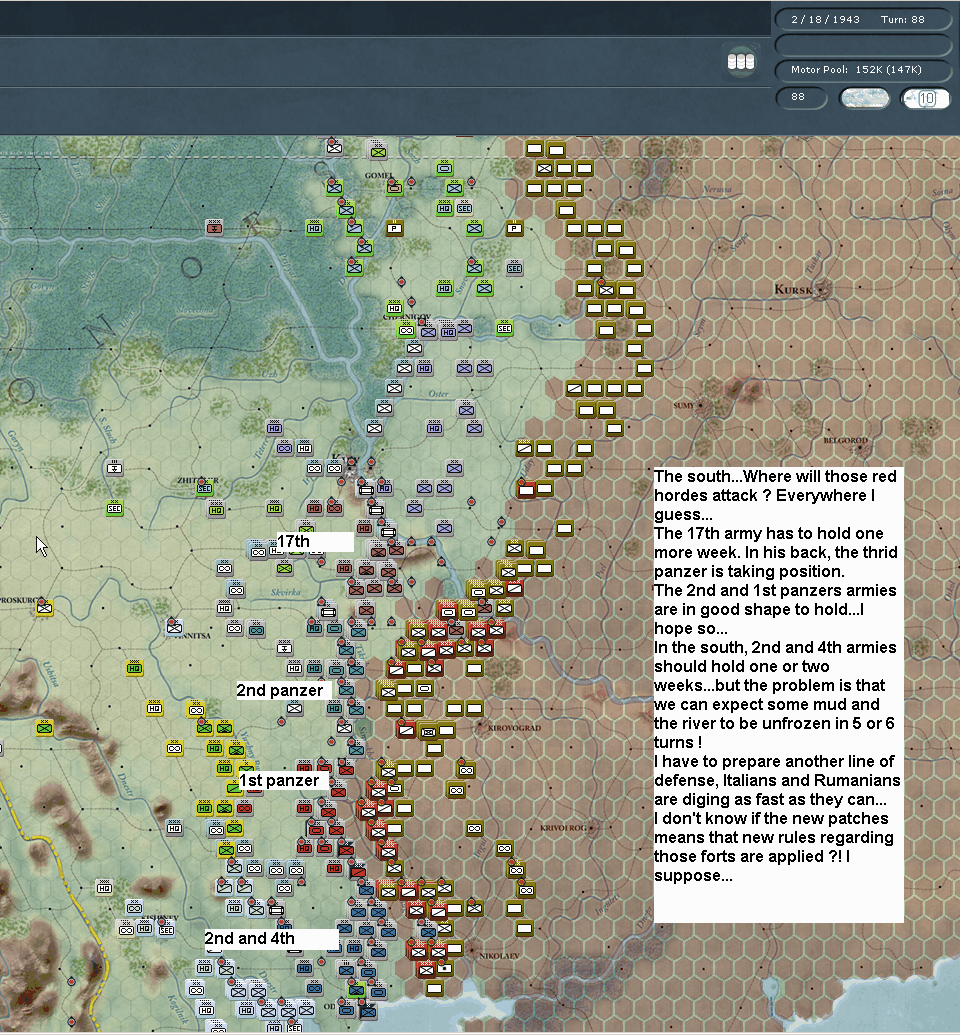
Task: Click the 88 value button below the date
Action: (x=800, y=97)
